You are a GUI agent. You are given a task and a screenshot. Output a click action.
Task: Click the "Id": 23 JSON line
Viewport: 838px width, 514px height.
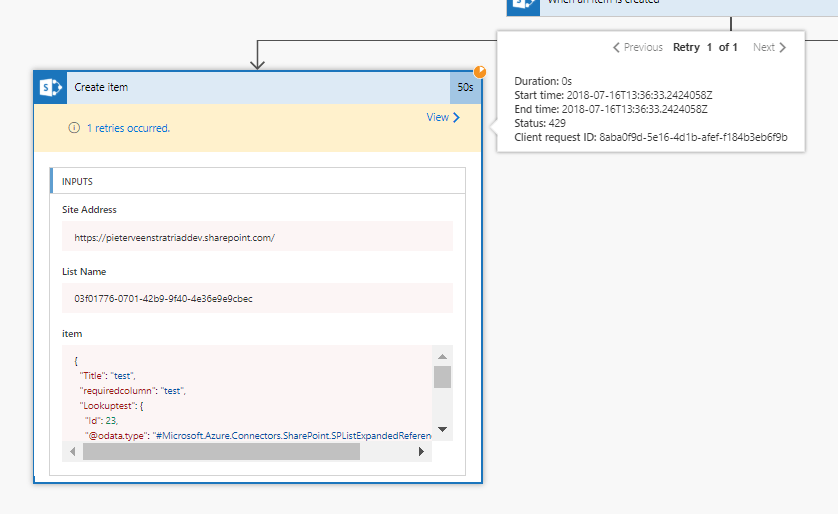pyautogui.click(x=102, y=420)
